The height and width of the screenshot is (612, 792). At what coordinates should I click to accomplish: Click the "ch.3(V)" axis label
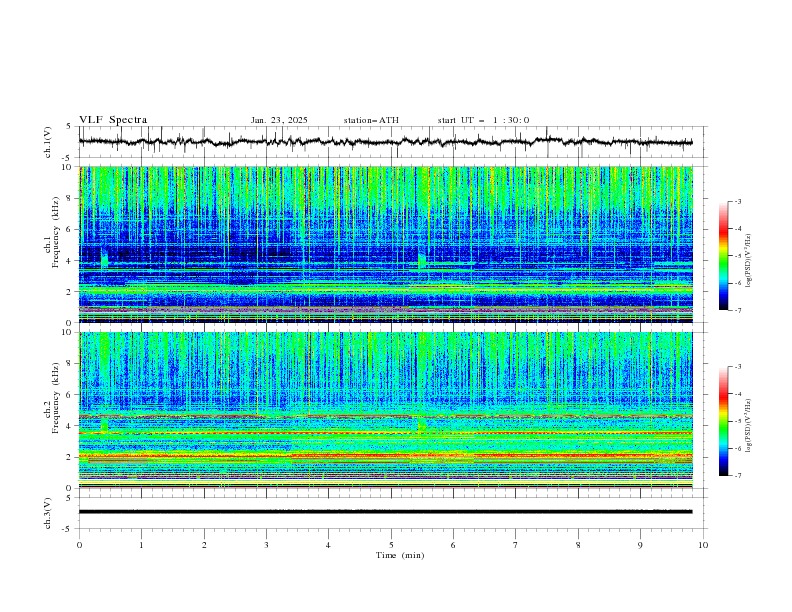[48, 513]
